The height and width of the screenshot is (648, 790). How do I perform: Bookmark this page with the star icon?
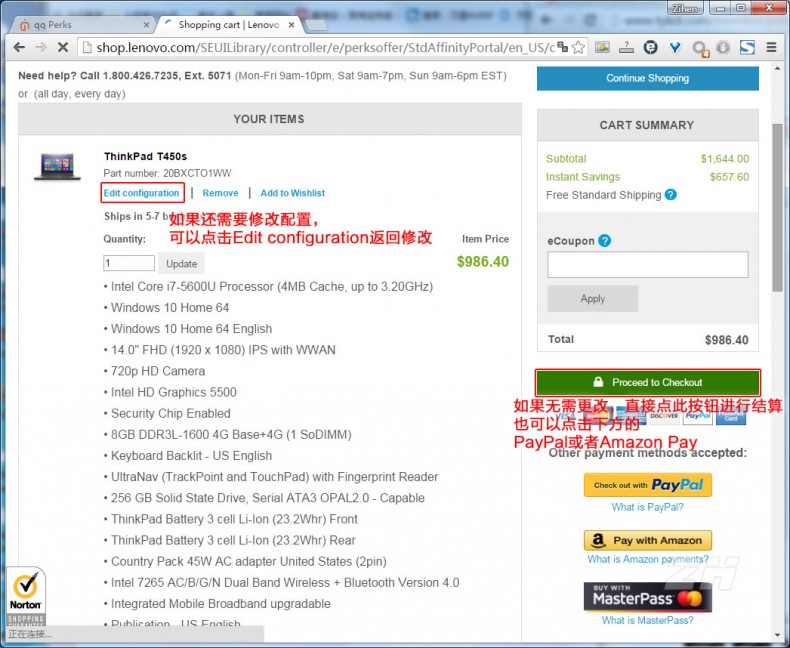pos(580,47)
